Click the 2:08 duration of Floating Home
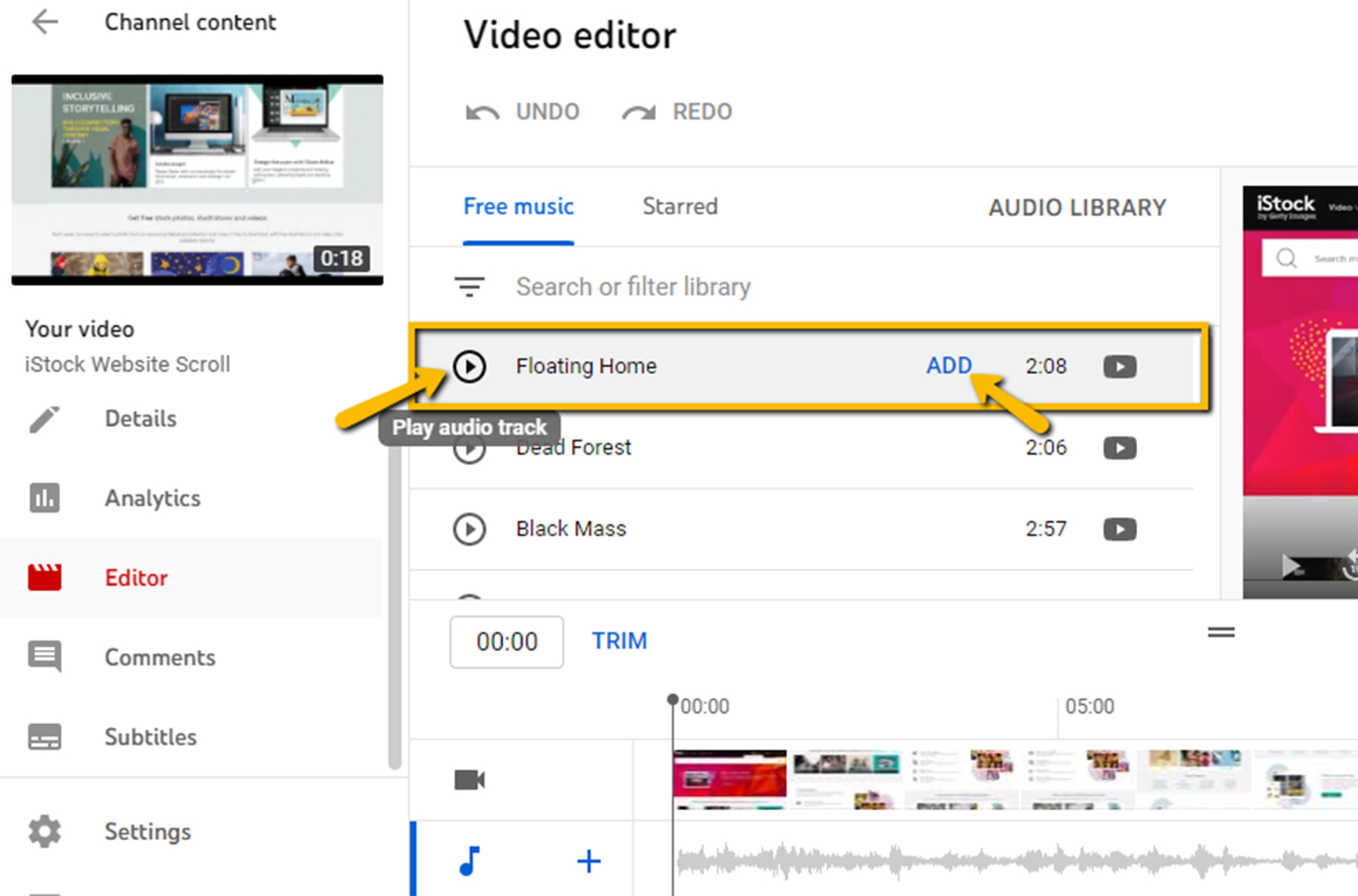This screenshot has width=1358, height=896. tap(1046, 366)
